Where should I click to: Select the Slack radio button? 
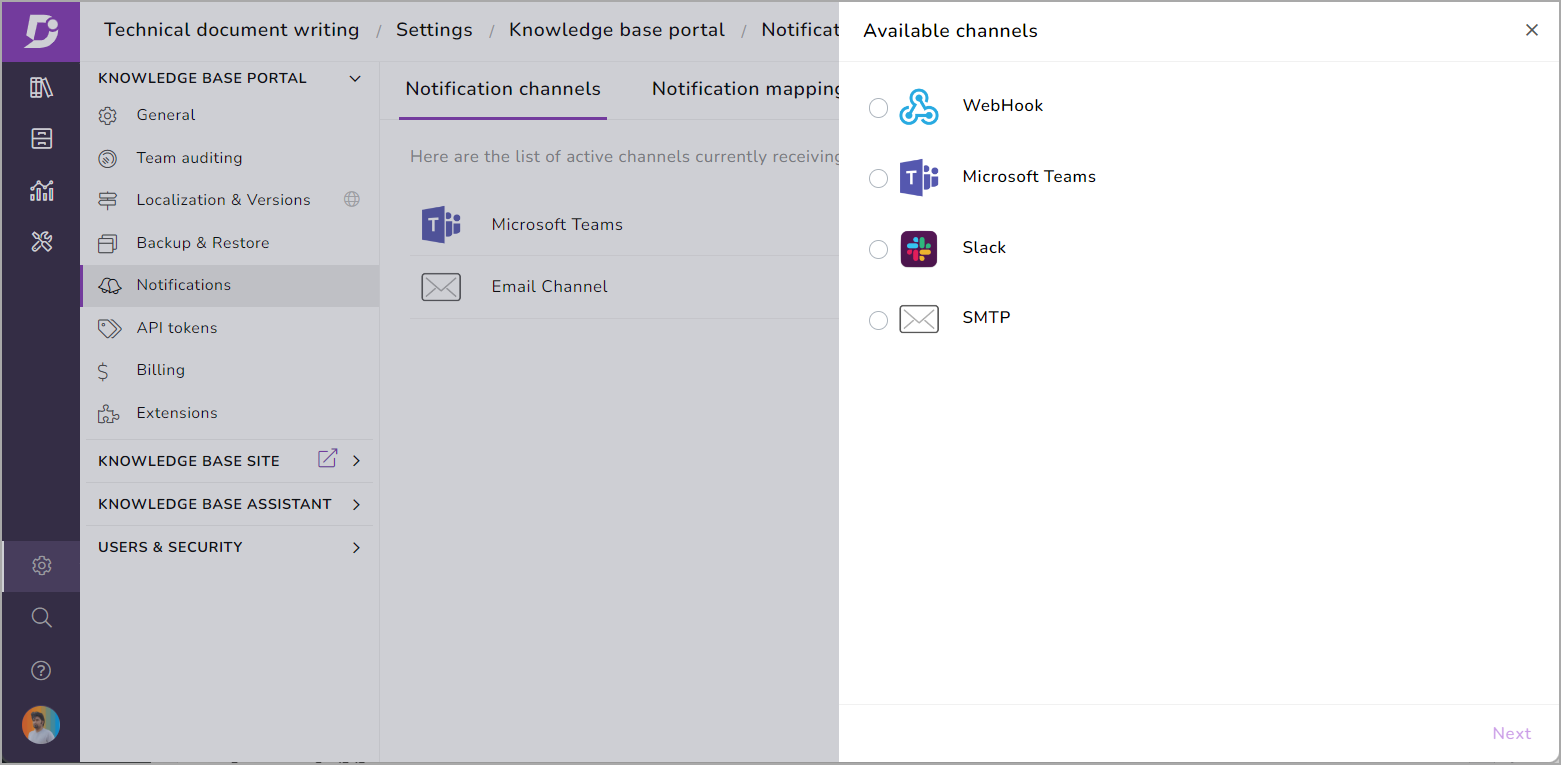point(878,249)
